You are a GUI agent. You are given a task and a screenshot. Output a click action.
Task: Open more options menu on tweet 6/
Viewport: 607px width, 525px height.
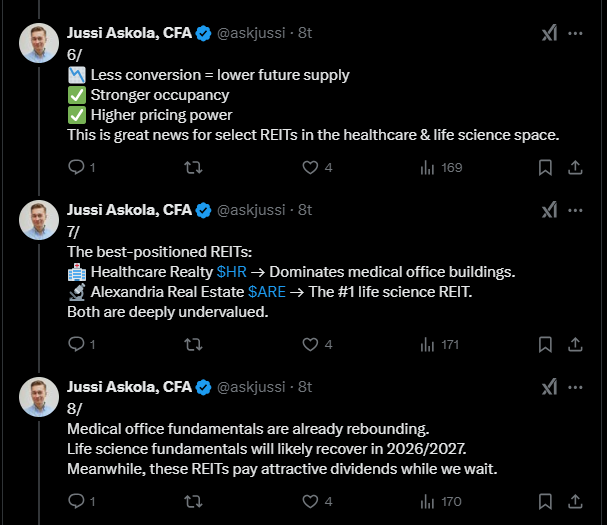(575, 33)
